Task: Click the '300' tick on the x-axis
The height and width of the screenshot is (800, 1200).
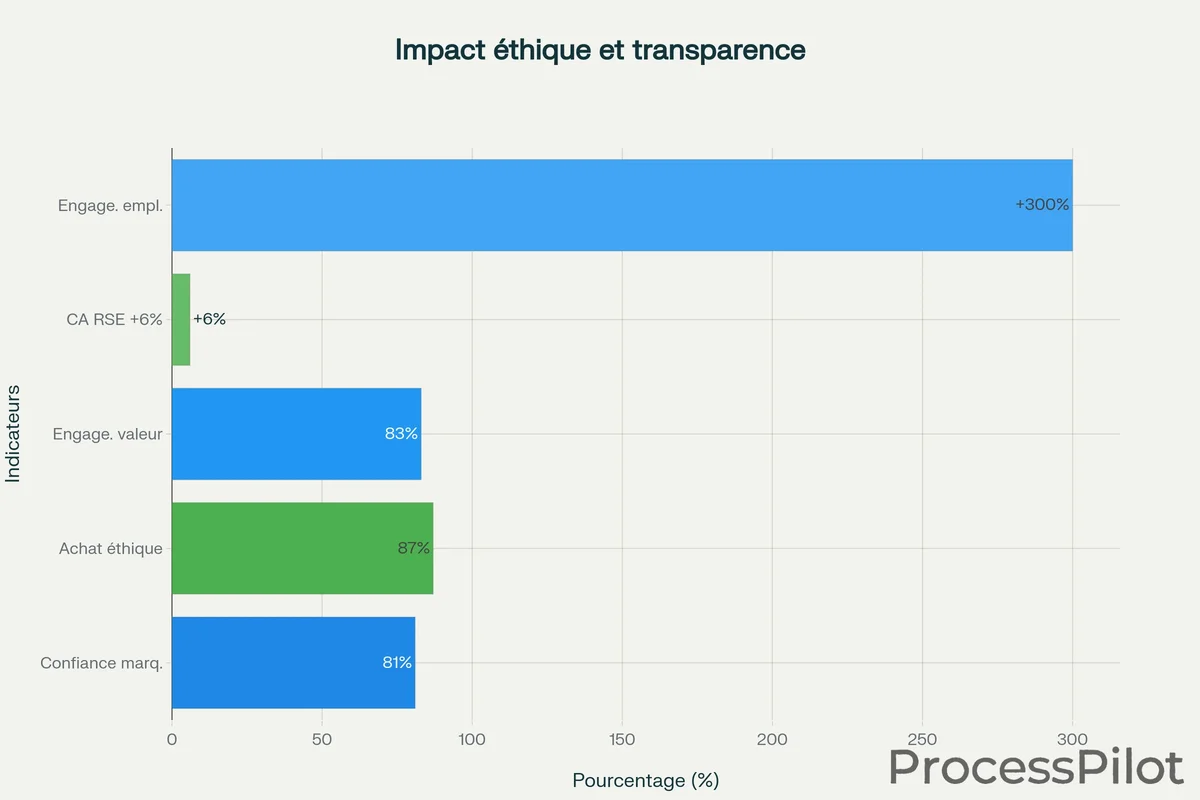Action: coord(1072,740)
